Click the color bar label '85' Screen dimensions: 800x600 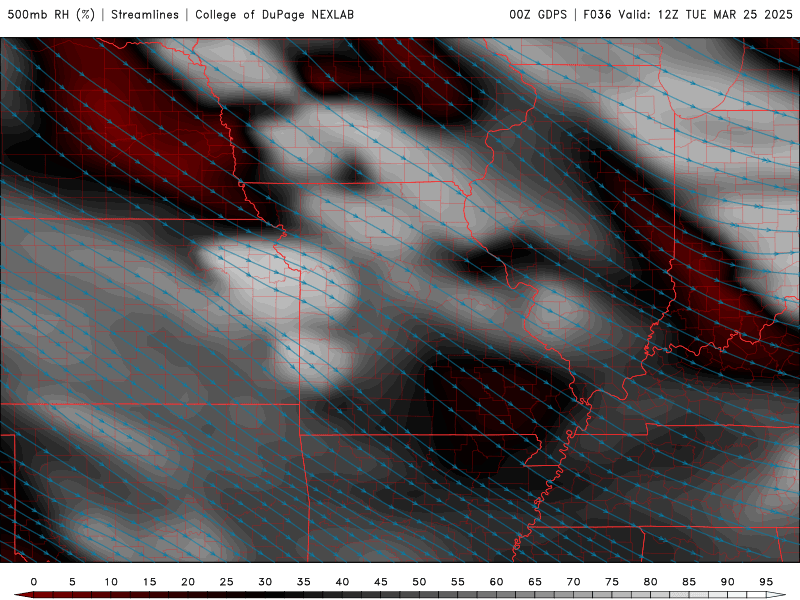click(689, 582)
